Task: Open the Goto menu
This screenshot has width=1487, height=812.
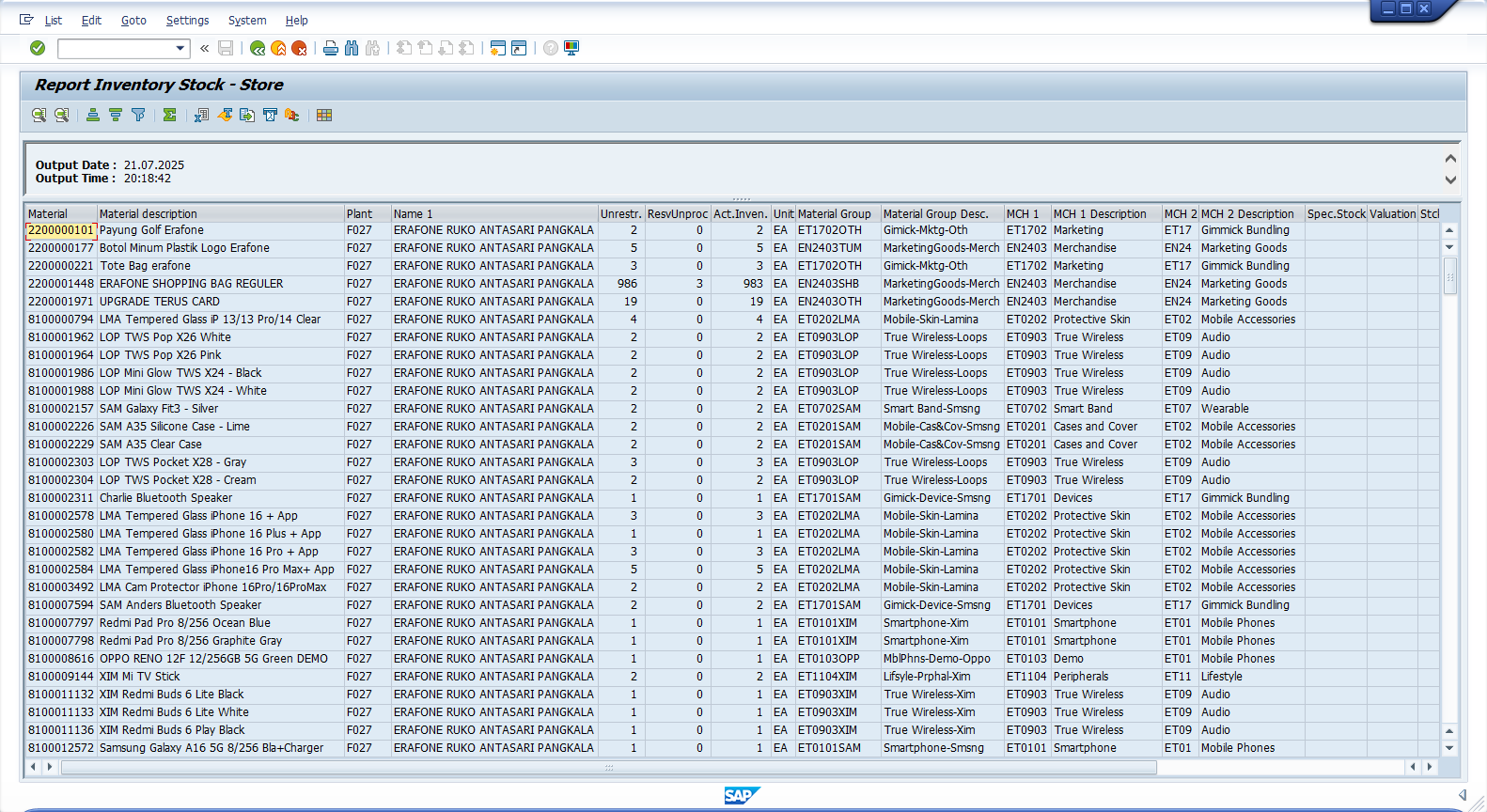Action: (x=133, y=20)
